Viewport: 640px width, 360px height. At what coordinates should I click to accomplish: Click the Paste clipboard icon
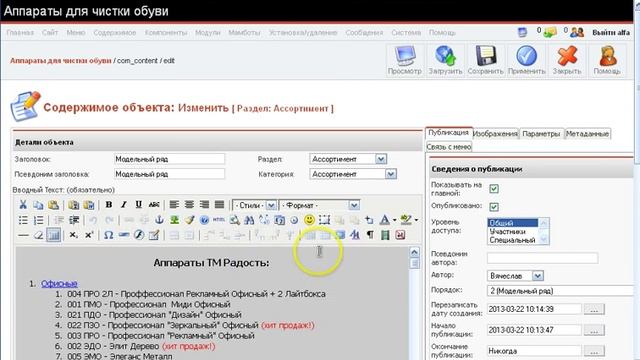point(53,205)
